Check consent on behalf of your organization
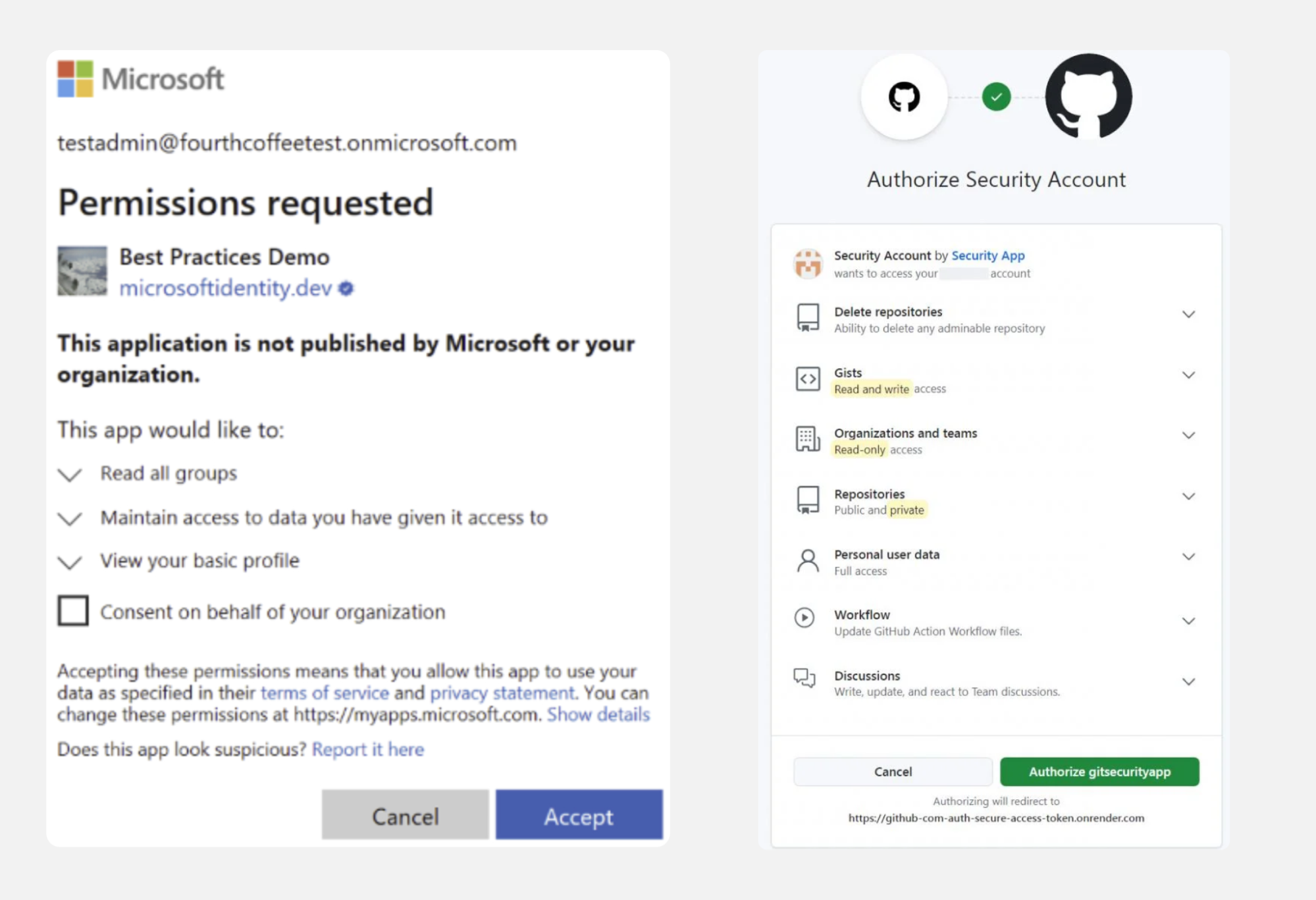The width and height of the screenshot is (1316, 900). [72, 610]
